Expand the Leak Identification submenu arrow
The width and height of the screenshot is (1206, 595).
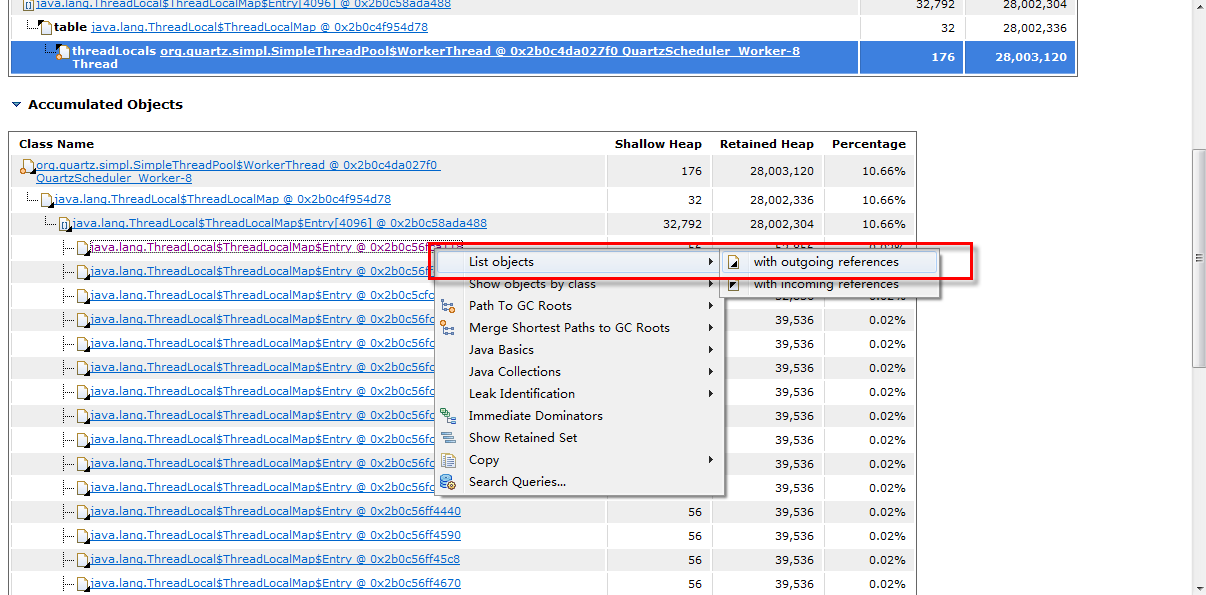711,394
